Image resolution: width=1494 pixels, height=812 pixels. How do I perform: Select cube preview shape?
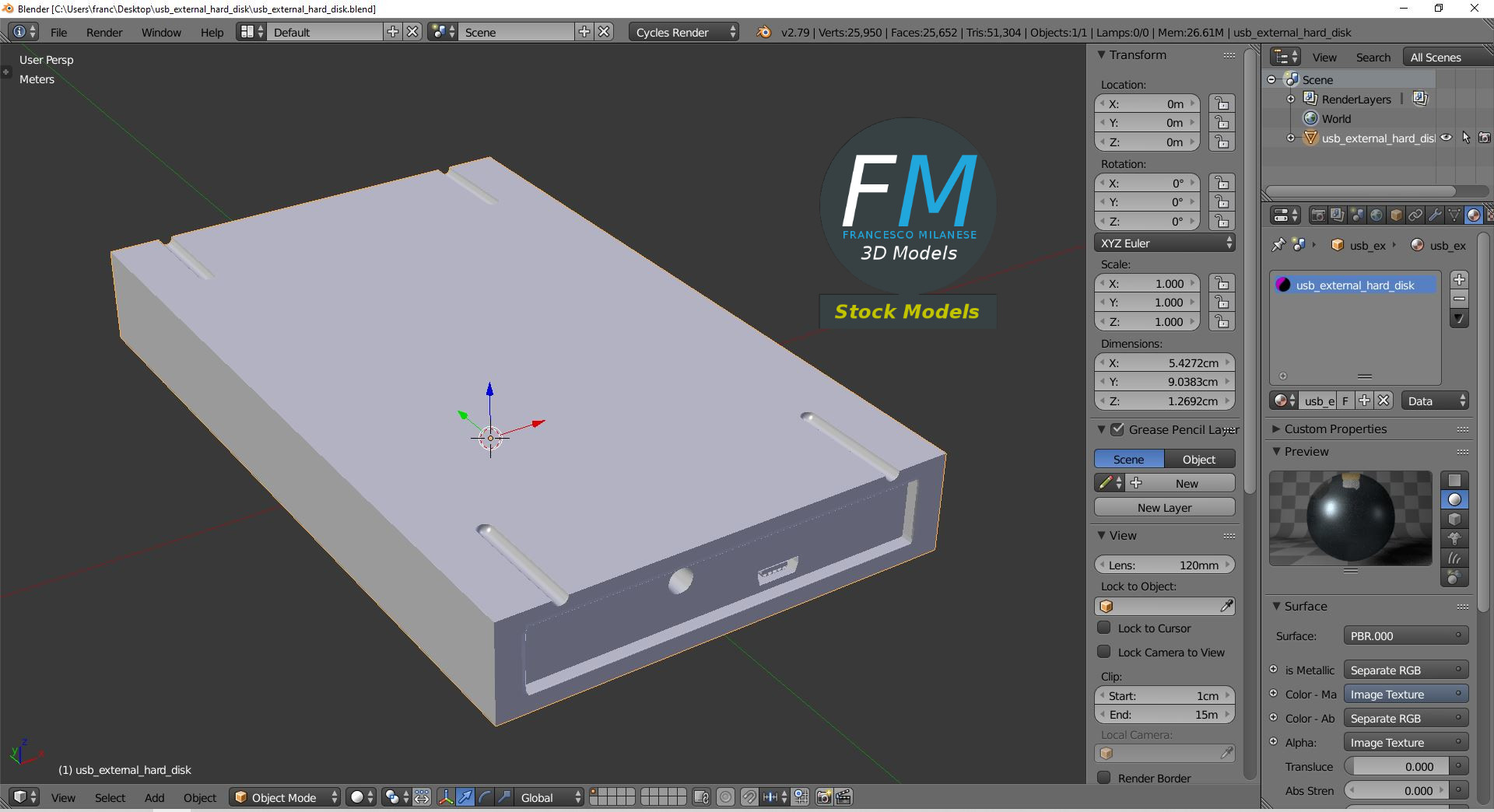(x=1454, y=520)
